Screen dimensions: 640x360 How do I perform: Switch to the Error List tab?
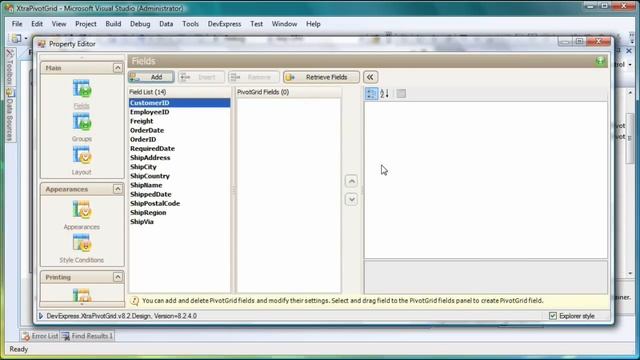(x=40, y=336)
